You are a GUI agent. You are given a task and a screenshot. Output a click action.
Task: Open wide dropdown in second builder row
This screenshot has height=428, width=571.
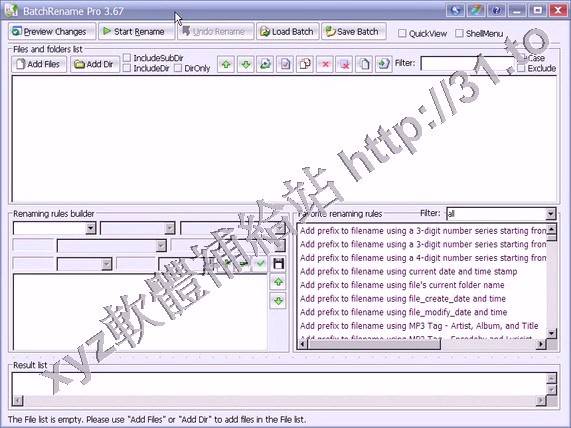click(161, 246)
